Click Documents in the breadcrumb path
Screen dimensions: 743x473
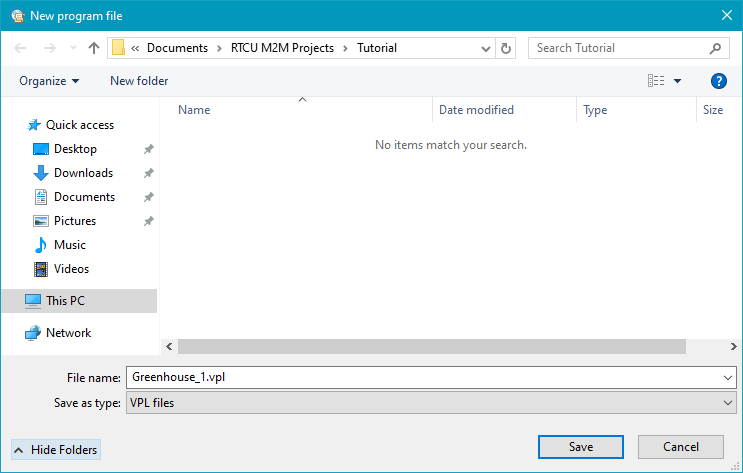coord(177,48)
